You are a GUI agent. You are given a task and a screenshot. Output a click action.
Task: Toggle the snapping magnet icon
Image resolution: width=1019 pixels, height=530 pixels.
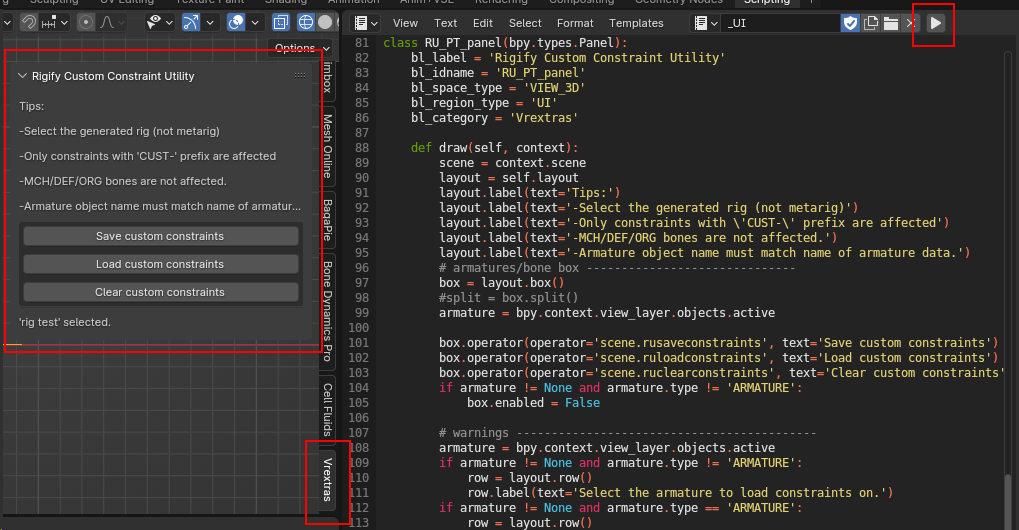tap(28, 23)
